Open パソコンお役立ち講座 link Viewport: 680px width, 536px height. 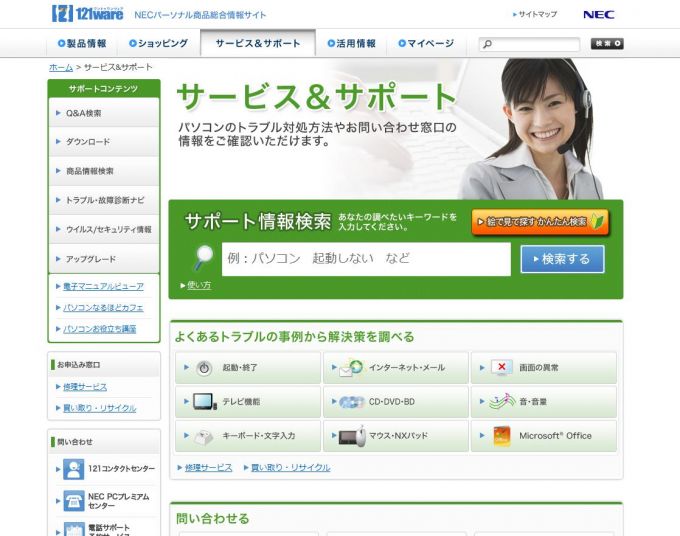tap(100, 329)
